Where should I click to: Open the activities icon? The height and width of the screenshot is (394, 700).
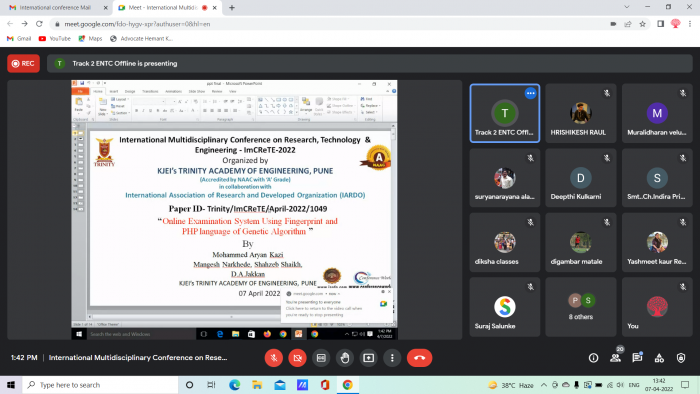point(659,358)
